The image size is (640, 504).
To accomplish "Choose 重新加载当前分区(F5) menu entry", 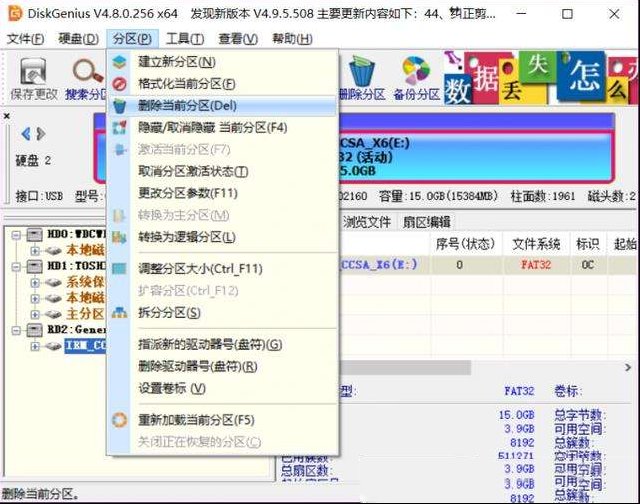I will 223,420.
